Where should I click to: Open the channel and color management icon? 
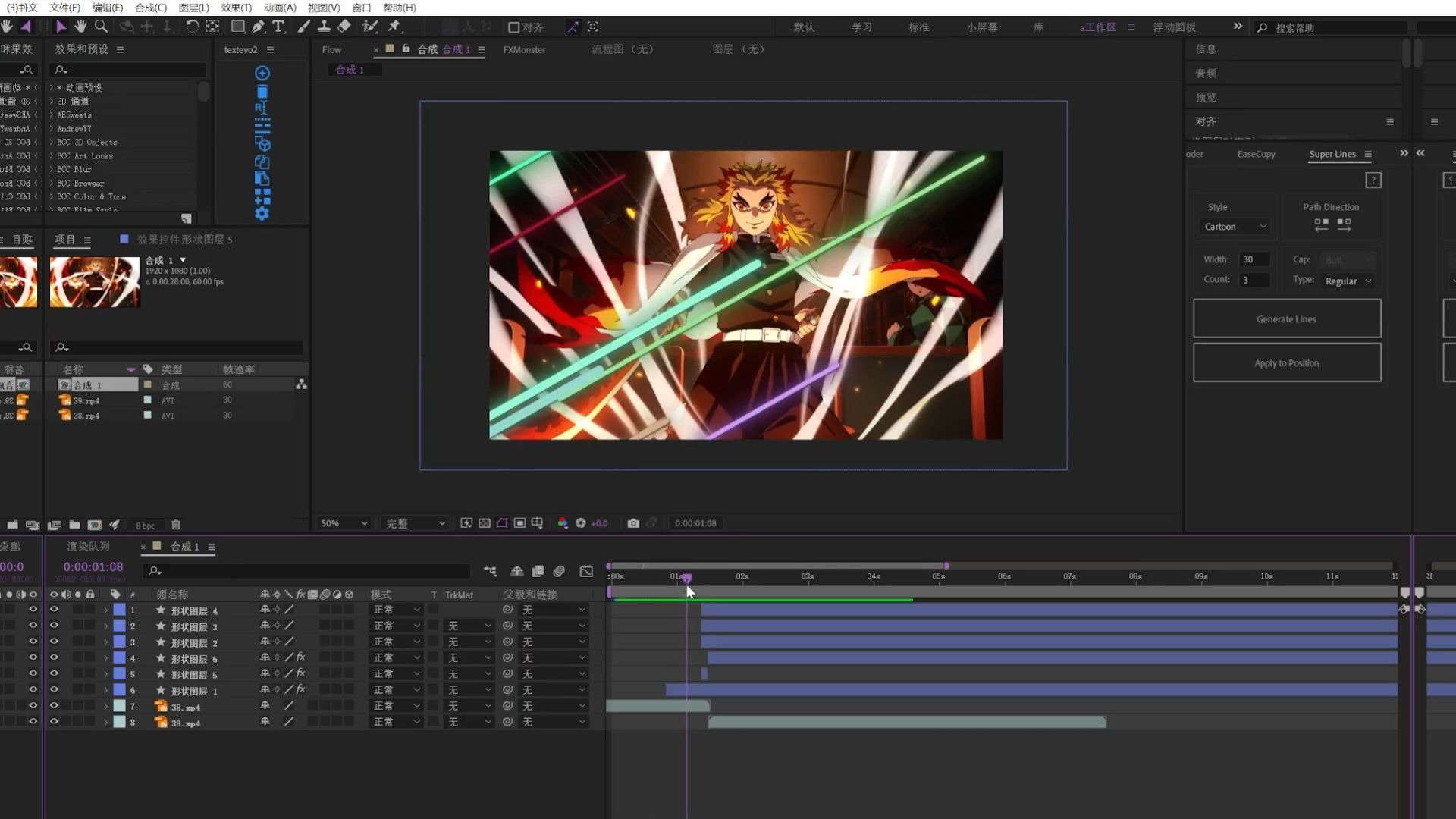(563, 523)
